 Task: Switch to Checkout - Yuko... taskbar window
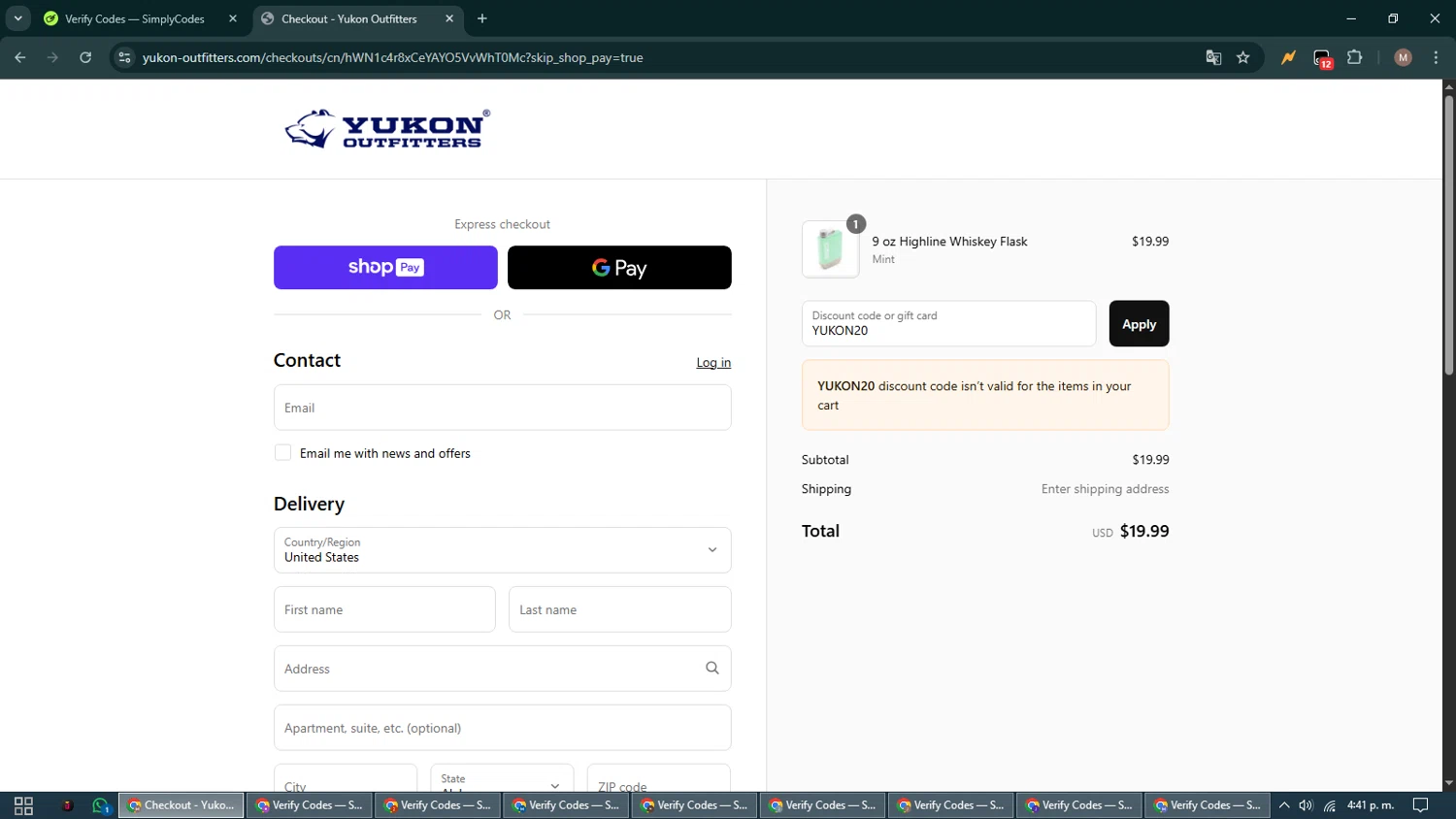pos(181,805)
